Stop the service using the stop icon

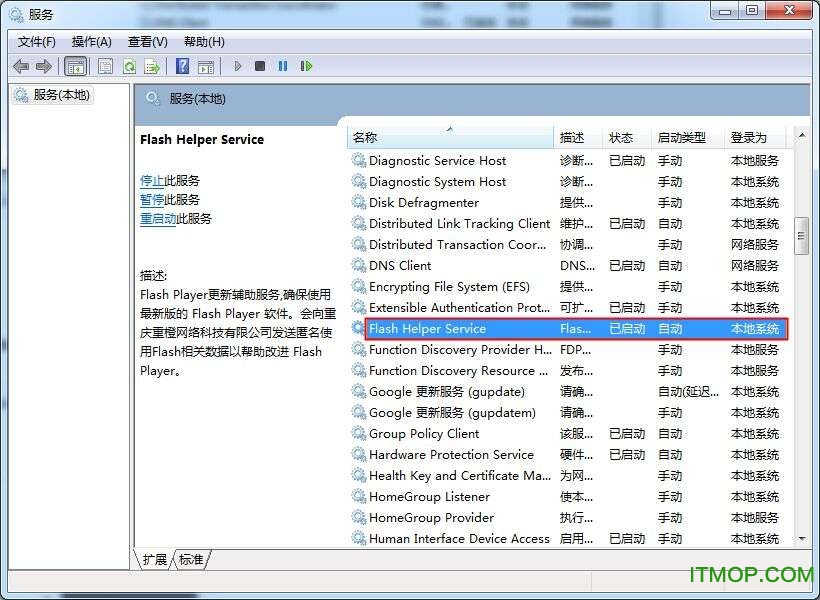coord(259,65)
